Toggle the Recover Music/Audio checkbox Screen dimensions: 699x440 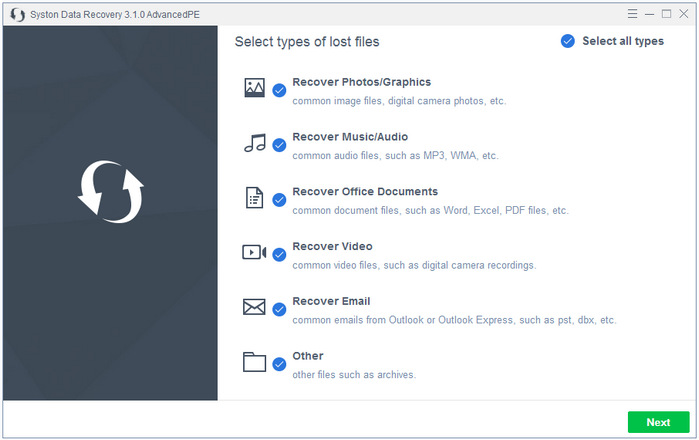tap(279, 146)
